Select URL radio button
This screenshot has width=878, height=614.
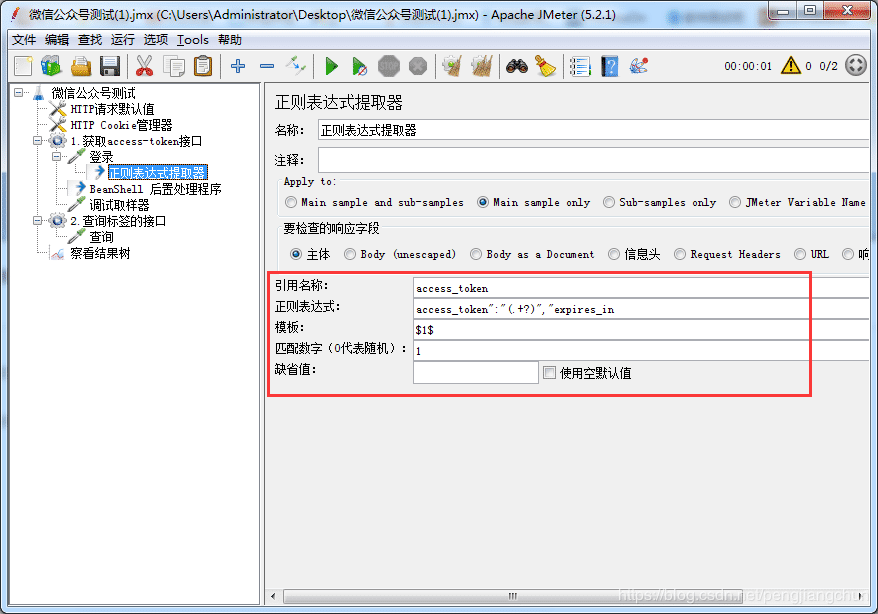pos(800,254)
